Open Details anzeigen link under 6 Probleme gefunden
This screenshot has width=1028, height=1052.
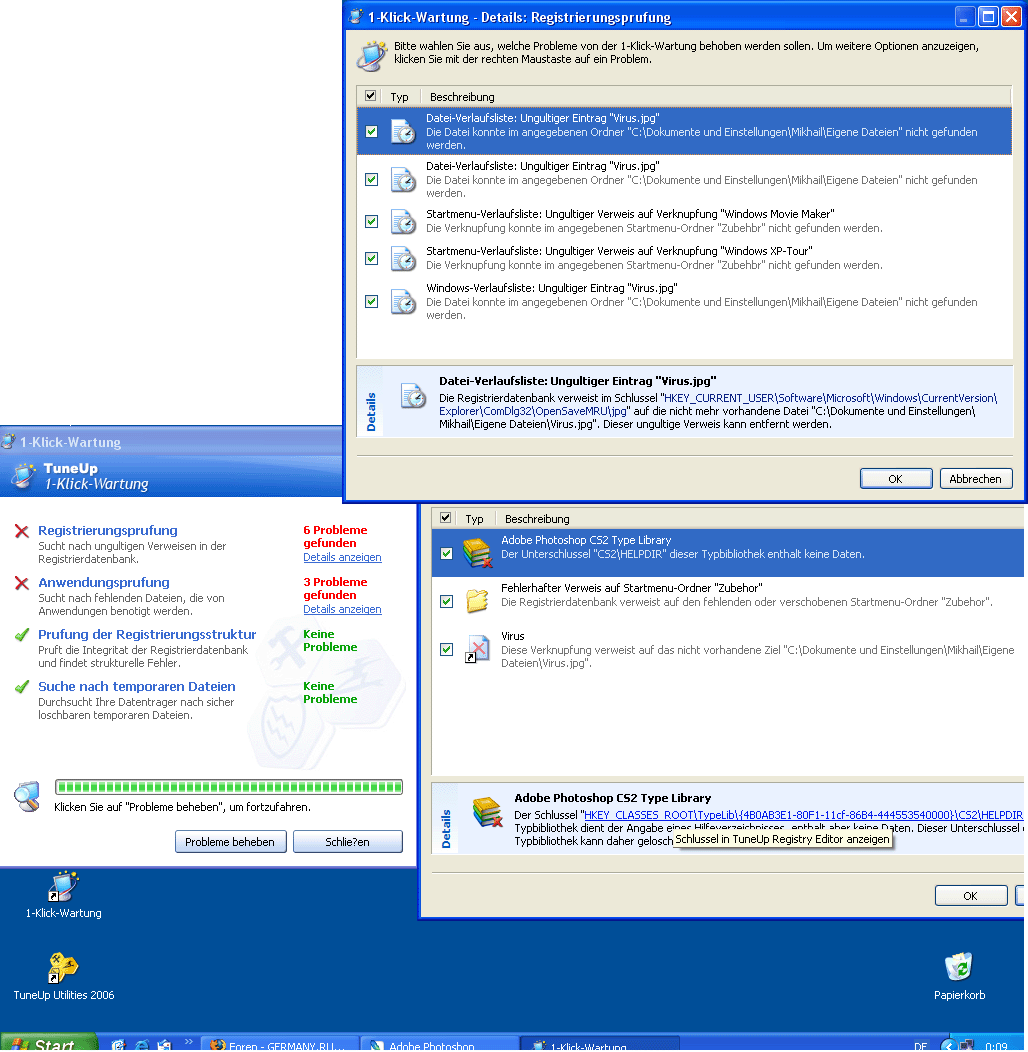click(x=342, y=557)
